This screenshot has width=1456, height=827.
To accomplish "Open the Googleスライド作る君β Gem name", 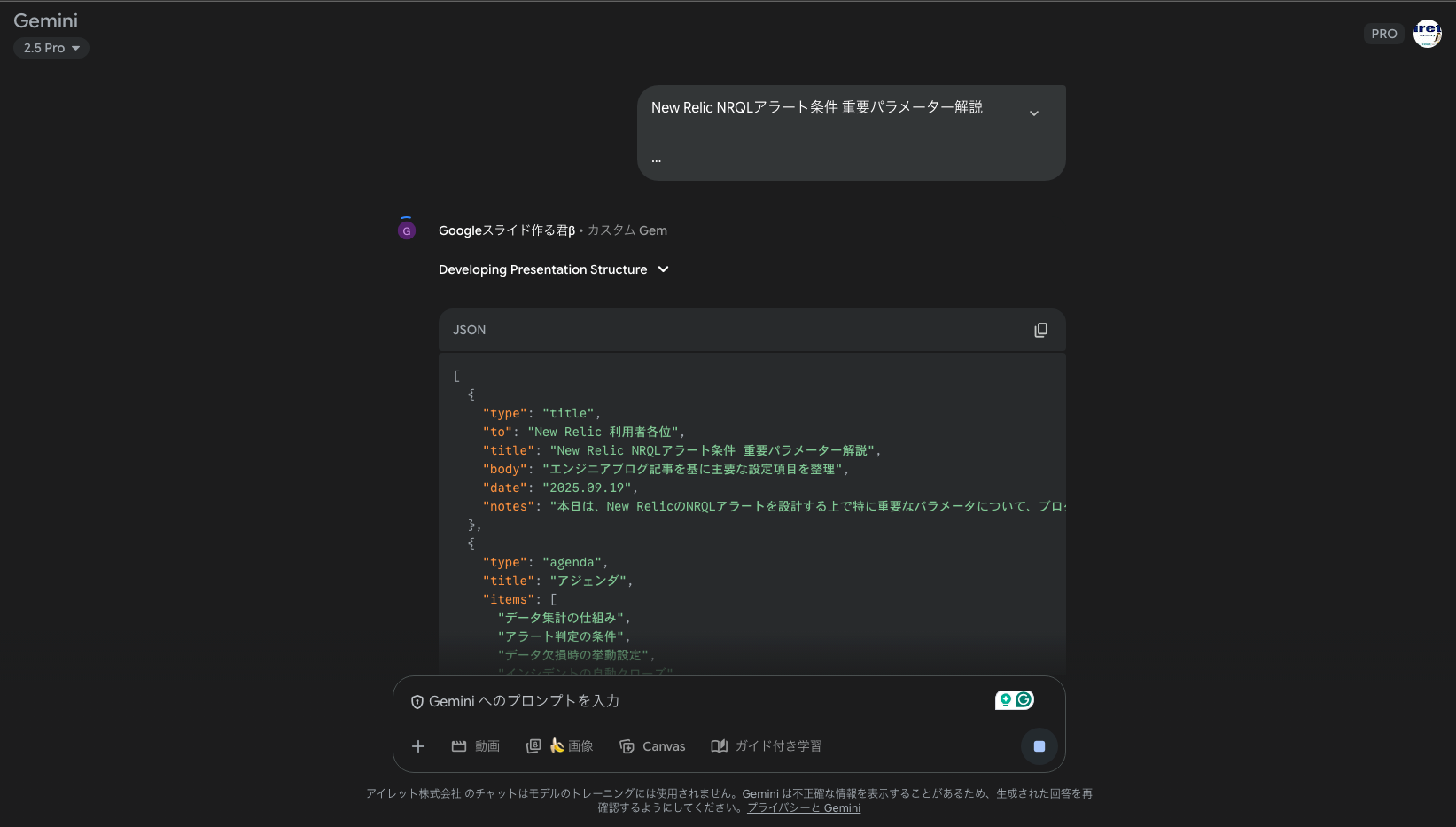I will [x=507, y=230].
